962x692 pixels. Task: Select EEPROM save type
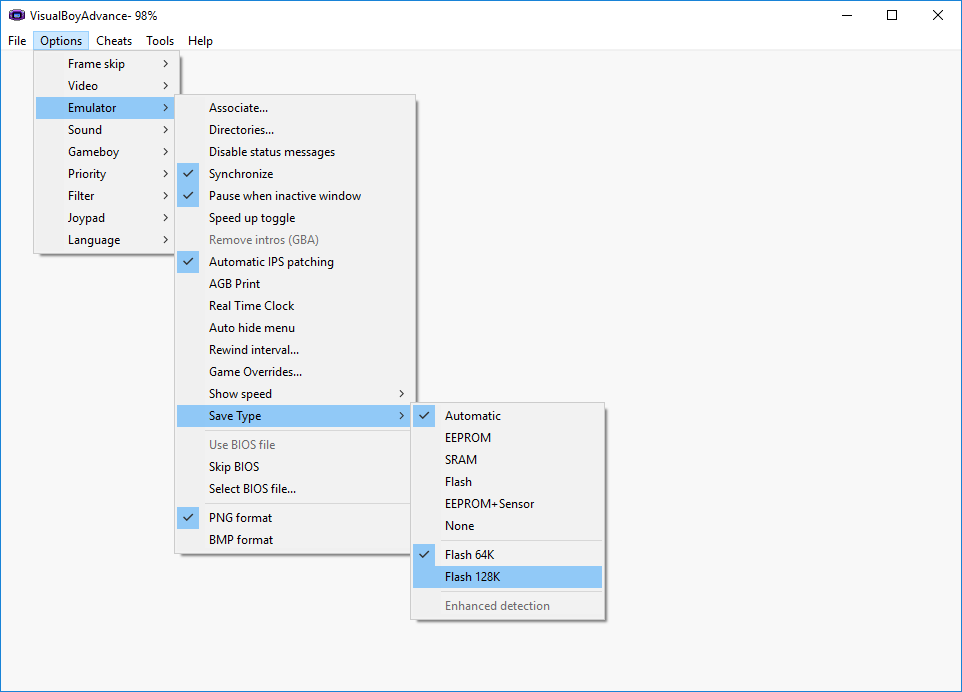(x=507, y=437)
